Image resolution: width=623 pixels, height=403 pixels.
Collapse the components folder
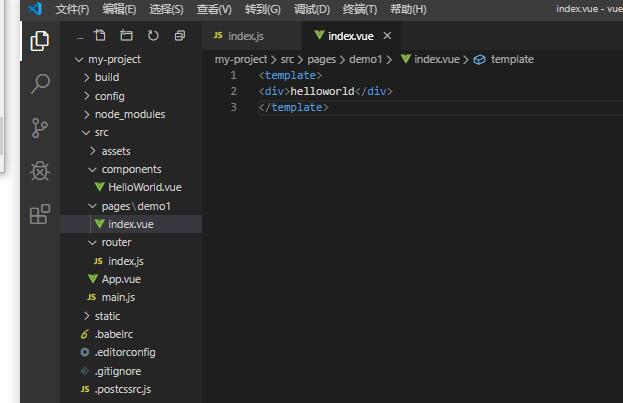[92, 170]
